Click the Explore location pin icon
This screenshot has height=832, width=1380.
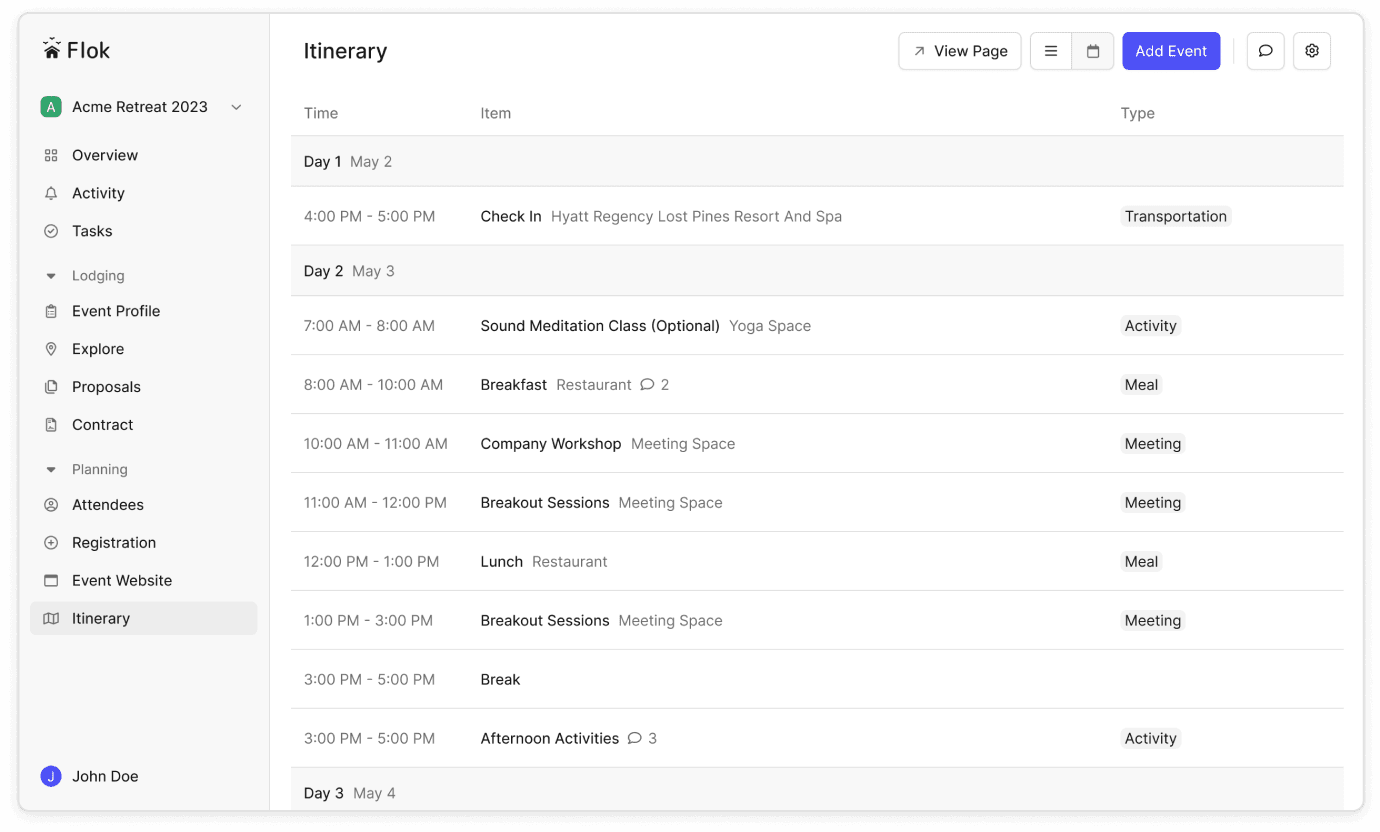51,349
